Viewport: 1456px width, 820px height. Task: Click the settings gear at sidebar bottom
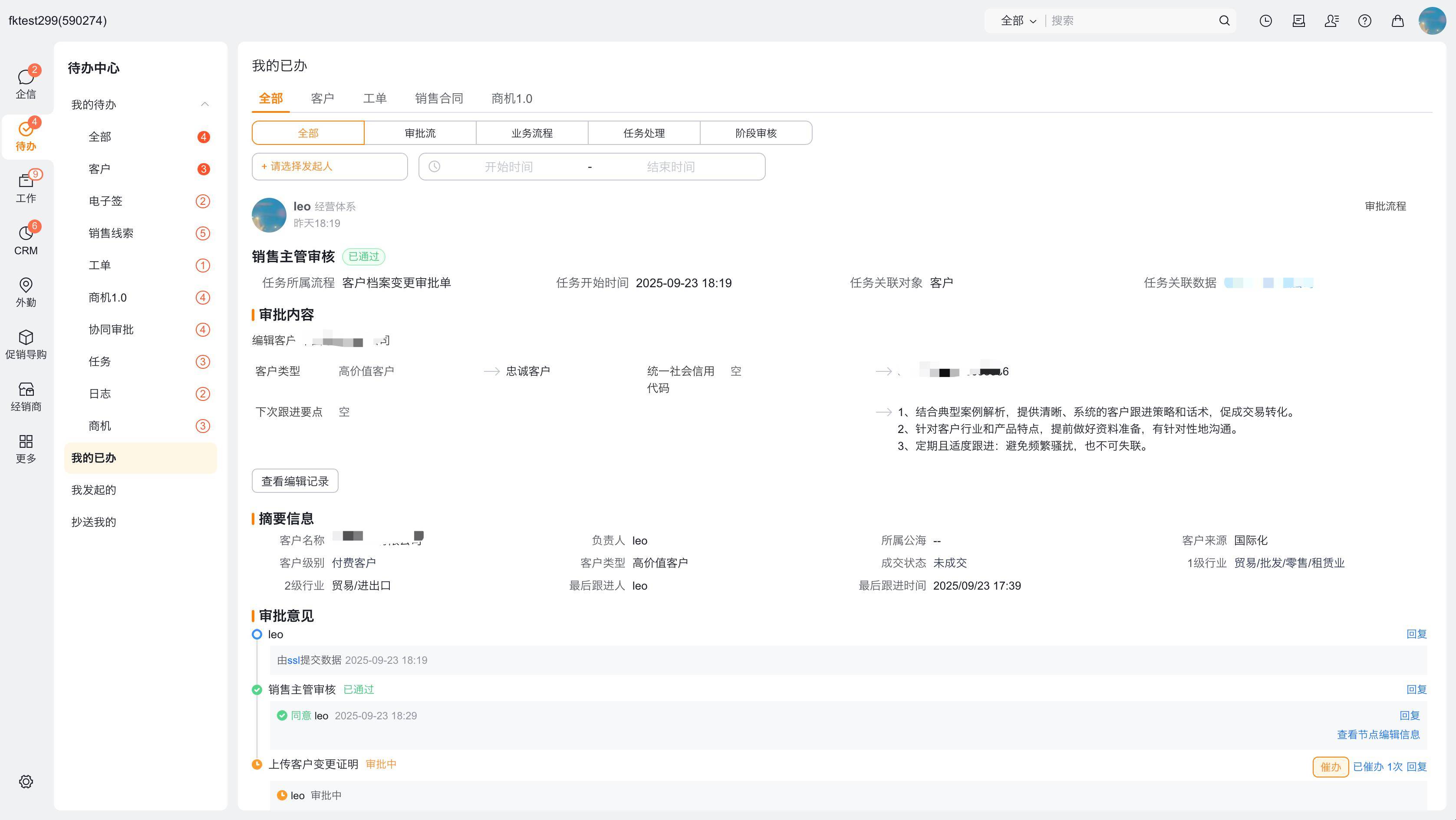coord(26,781)
